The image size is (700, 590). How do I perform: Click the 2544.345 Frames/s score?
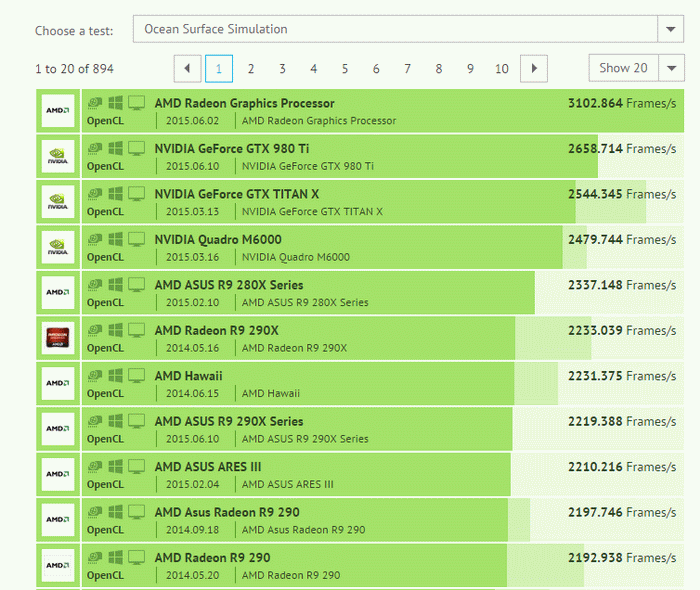point(622,195)
